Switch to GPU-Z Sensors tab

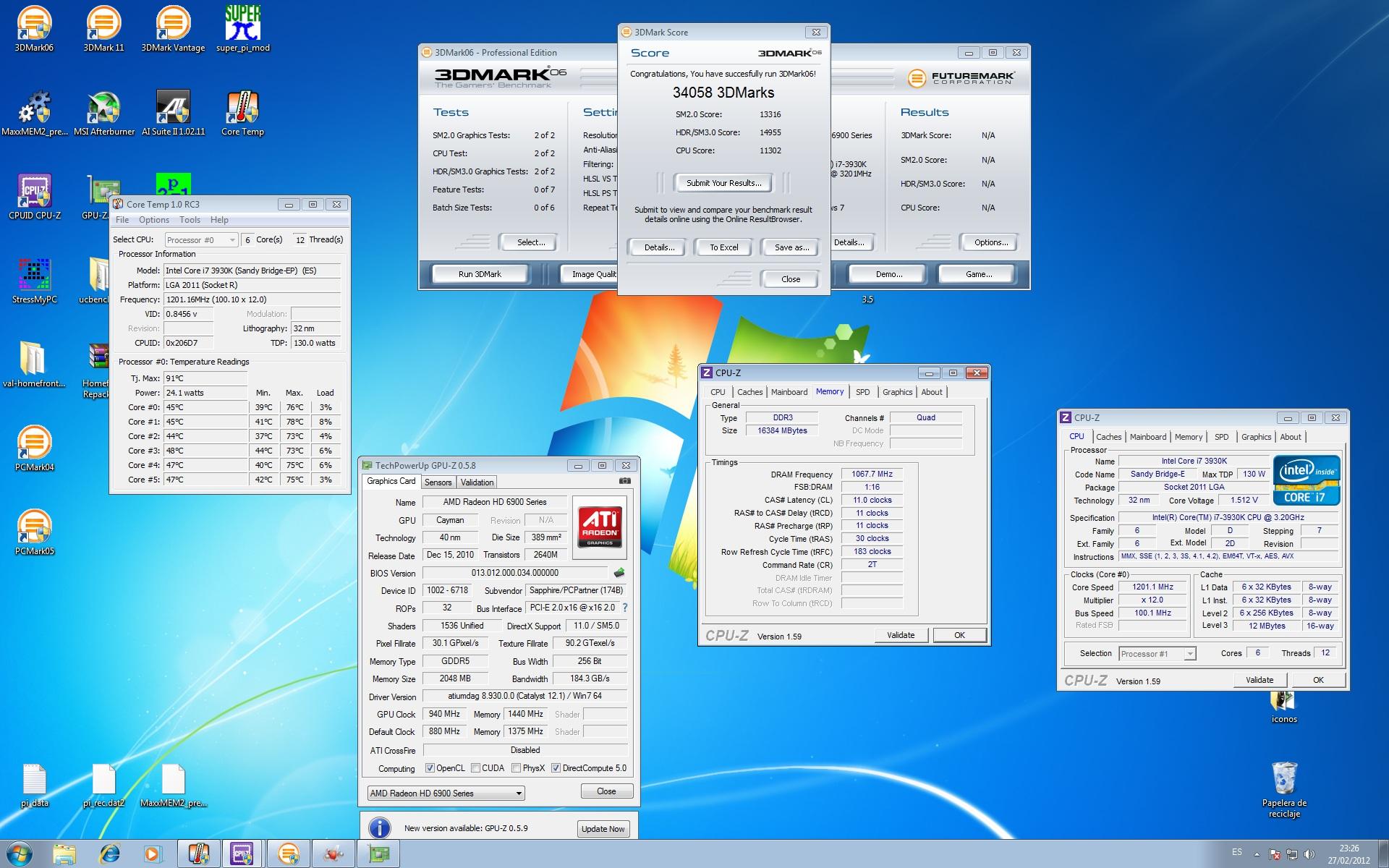click(438, 482)
